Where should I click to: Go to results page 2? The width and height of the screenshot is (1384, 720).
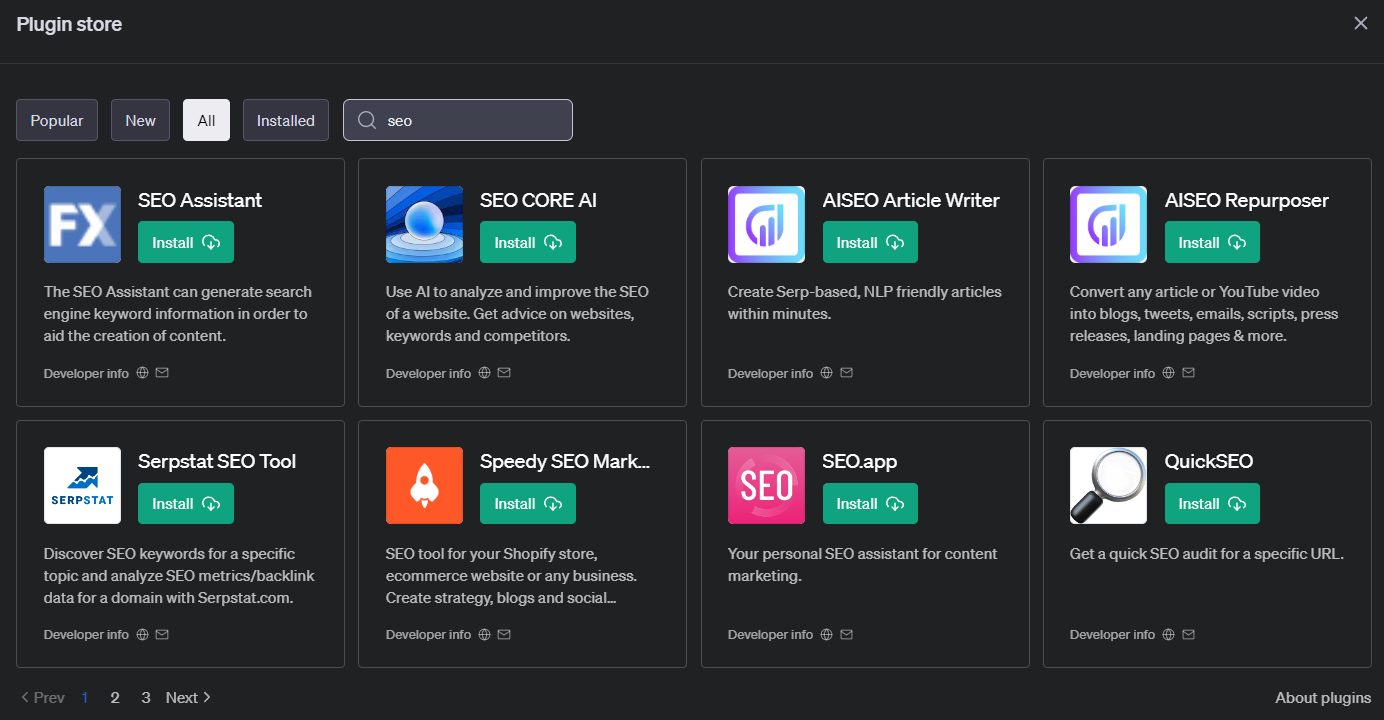click(115, 697)
